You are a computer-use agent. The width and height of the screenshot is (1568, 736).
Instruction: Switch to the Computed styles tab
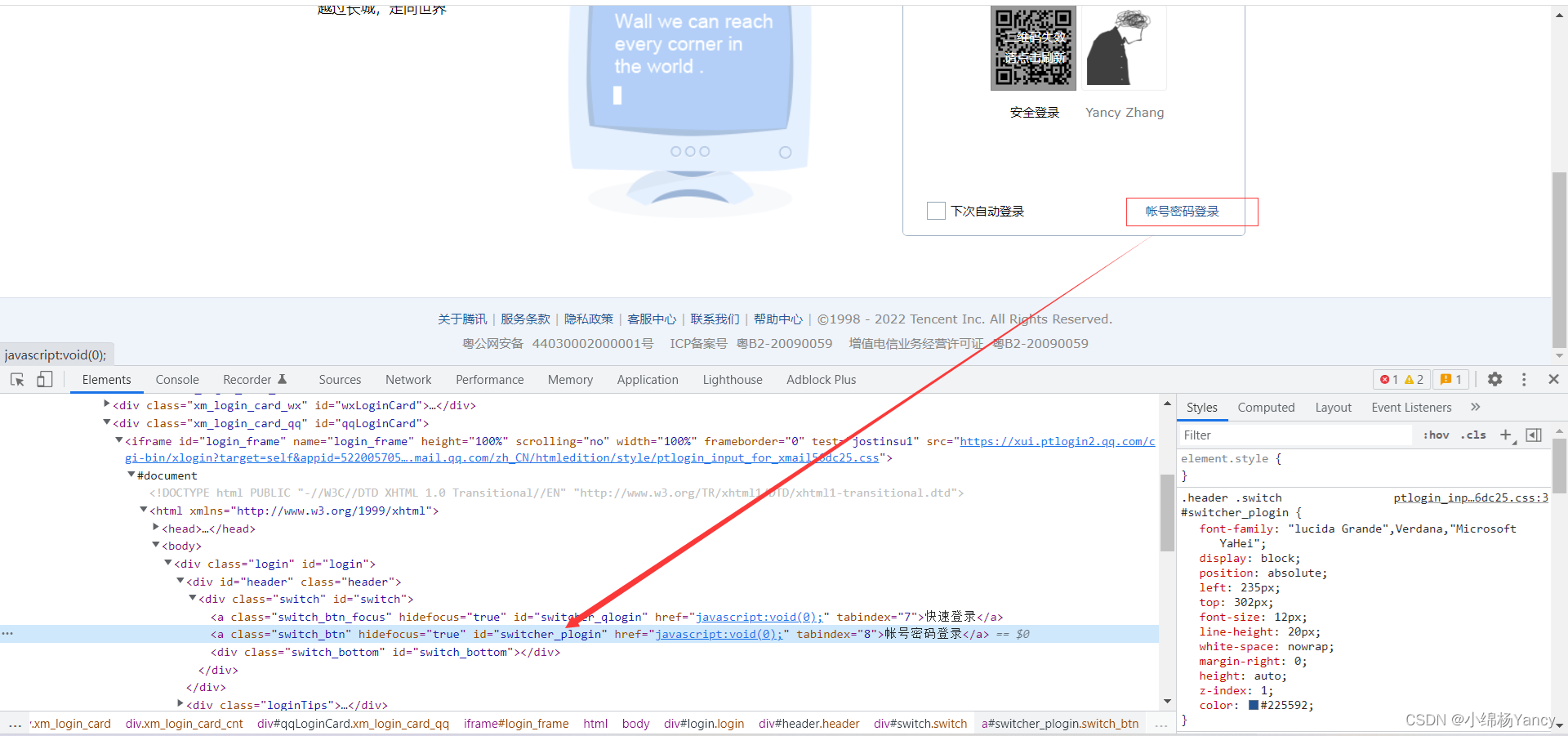pyautogui.click(x=1266, y=408)
